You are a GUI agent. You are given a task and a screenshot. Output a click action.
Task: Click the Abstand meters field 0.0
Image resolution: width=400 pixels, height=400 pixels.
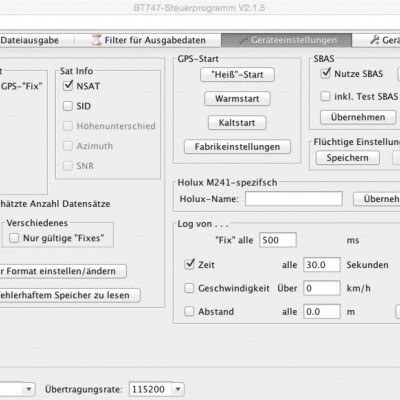(322, 312)
